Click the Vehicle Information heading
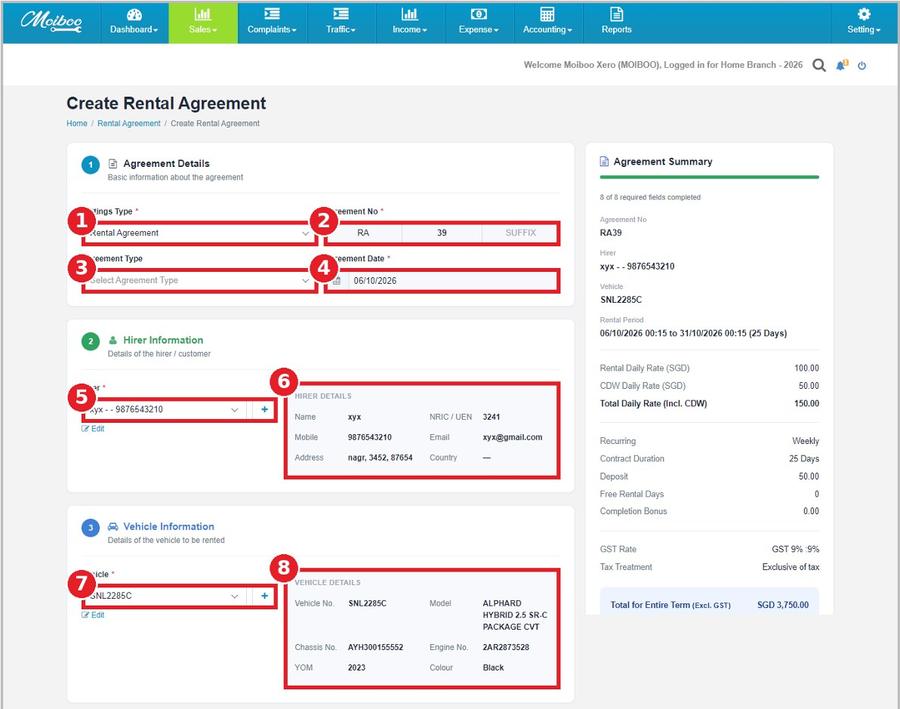This screenshot has height=709, width=900. pyautogui.click(x=169, y=526)
